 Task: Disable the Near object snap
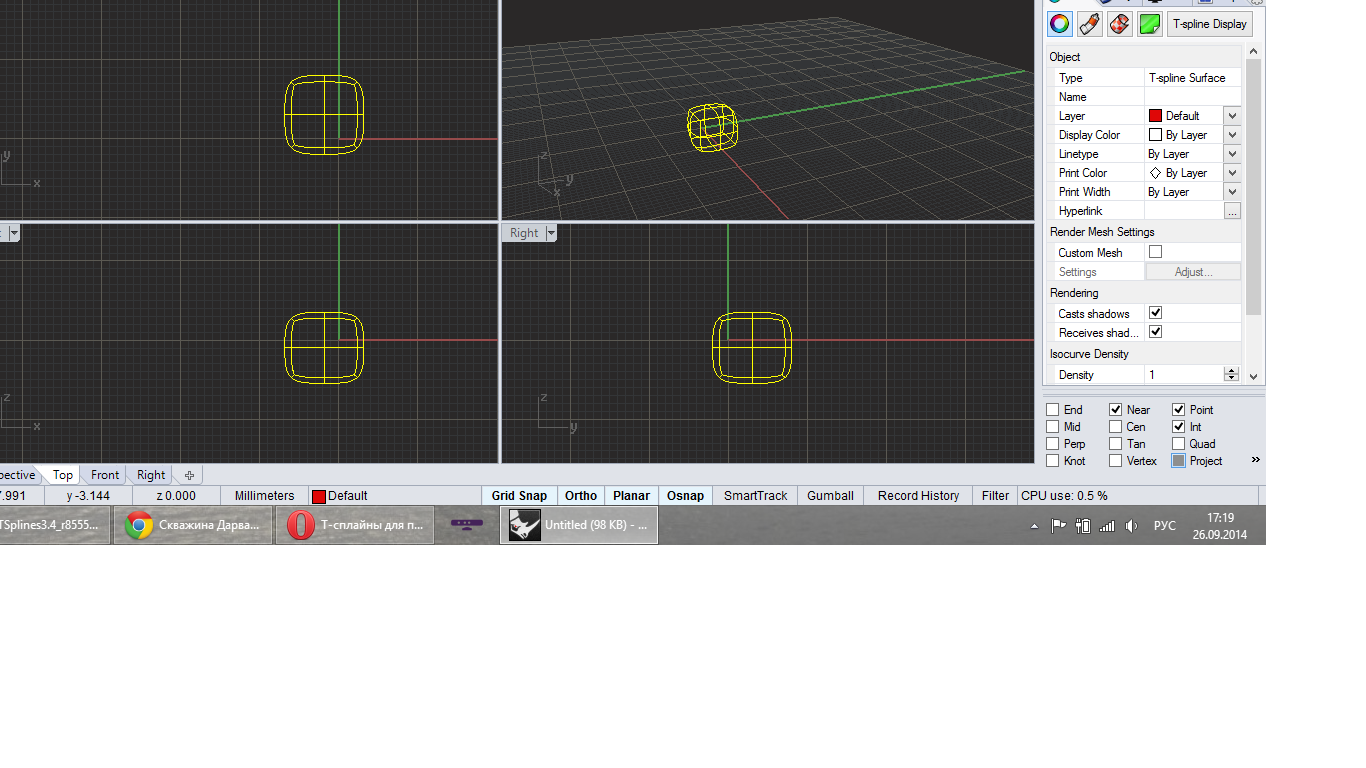pos(1115,410)
